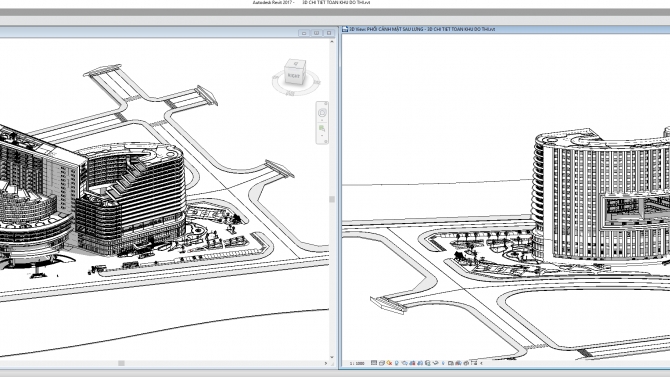Click the Unlocked 3D View icon

428,363
